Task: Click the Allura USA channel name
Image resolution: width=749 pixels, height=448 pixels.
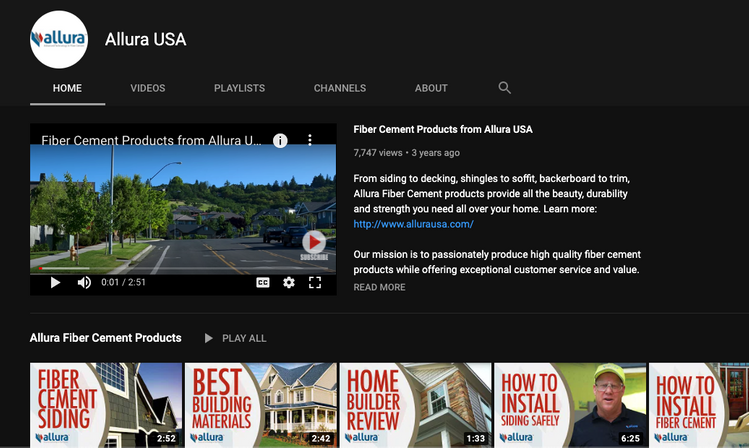Action: pyautogui.click(x=146, y=40)
